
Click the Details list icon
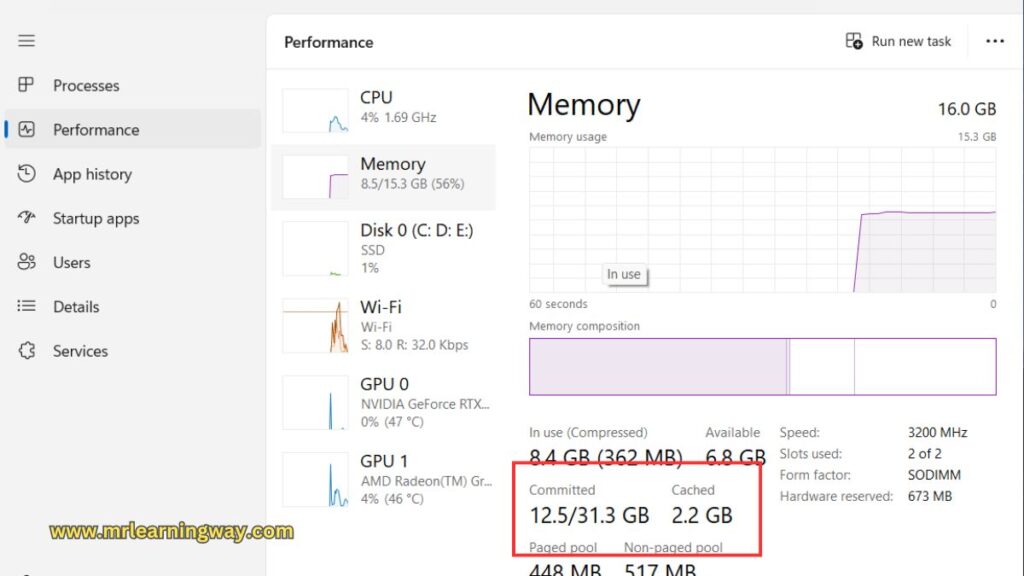click(x=27, y=307)
